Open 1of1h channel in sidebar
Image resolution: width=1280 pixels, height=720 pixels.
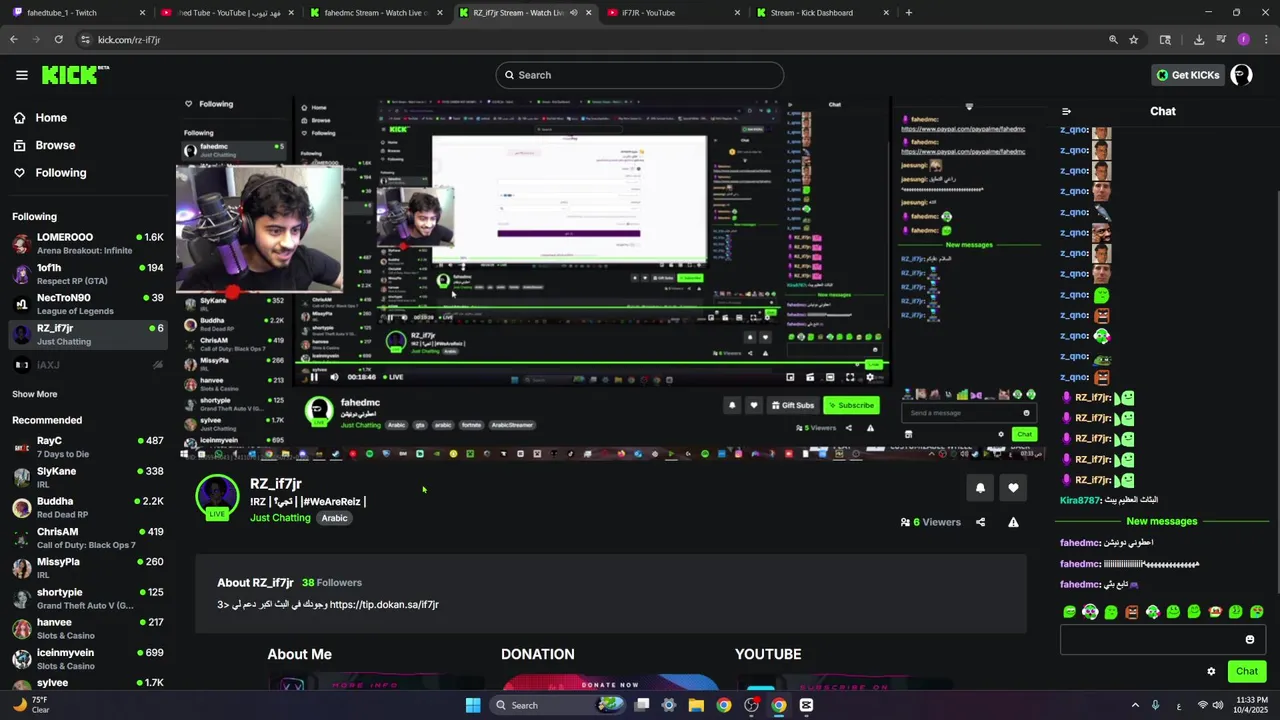[x=88, y=273]
